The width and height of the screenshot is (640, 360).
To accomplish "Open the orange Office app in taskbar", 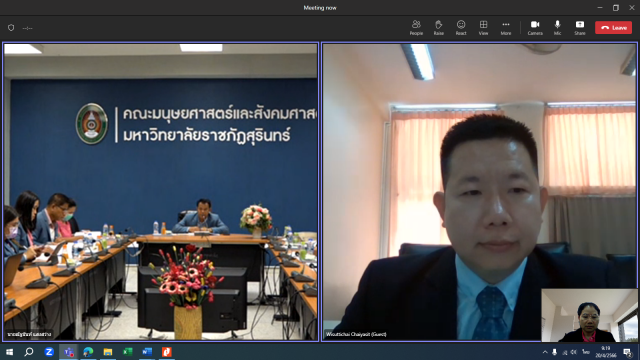I will [x=167, y=352].
